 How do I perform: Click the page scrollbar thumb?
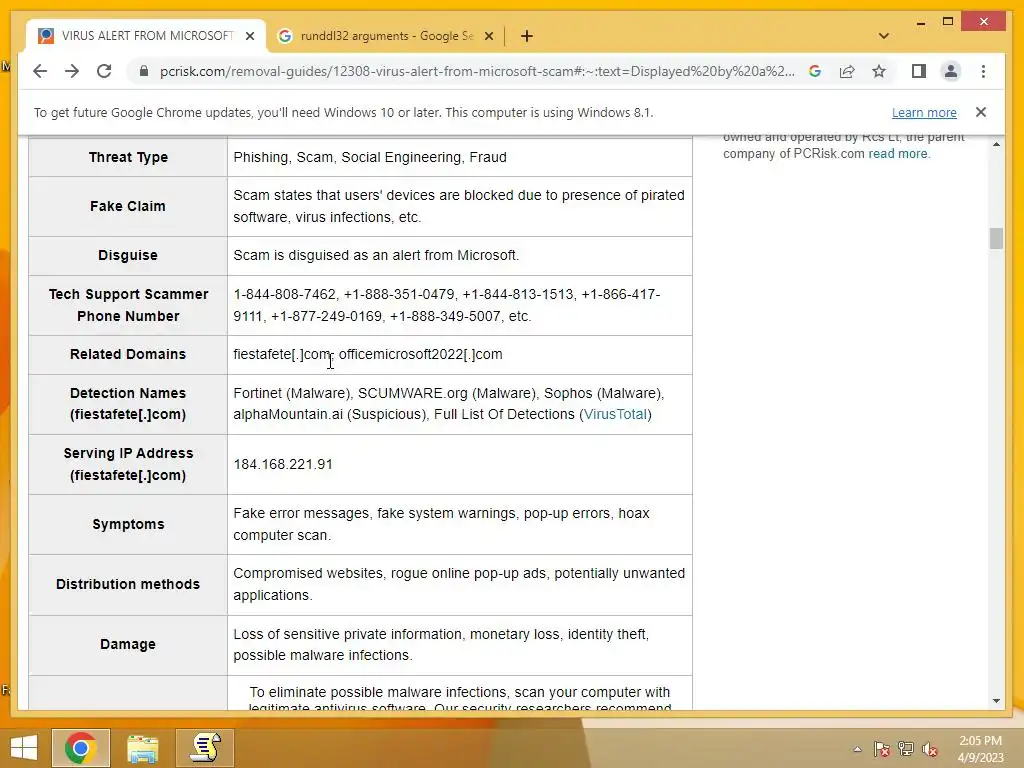(x=996, y=238)
